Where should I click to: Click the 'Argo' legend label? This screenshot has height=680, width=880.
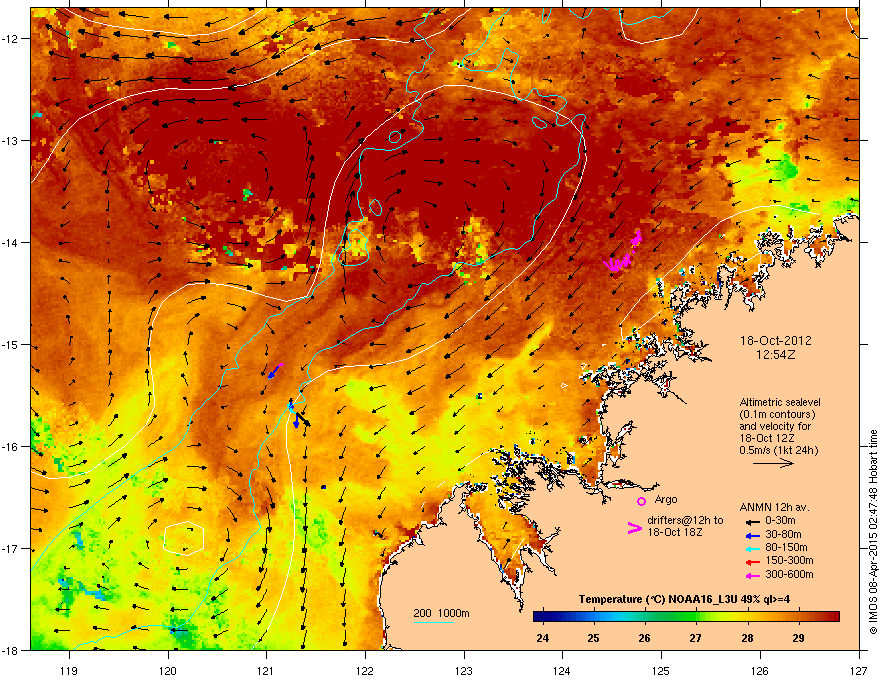(x=666, y=499)
